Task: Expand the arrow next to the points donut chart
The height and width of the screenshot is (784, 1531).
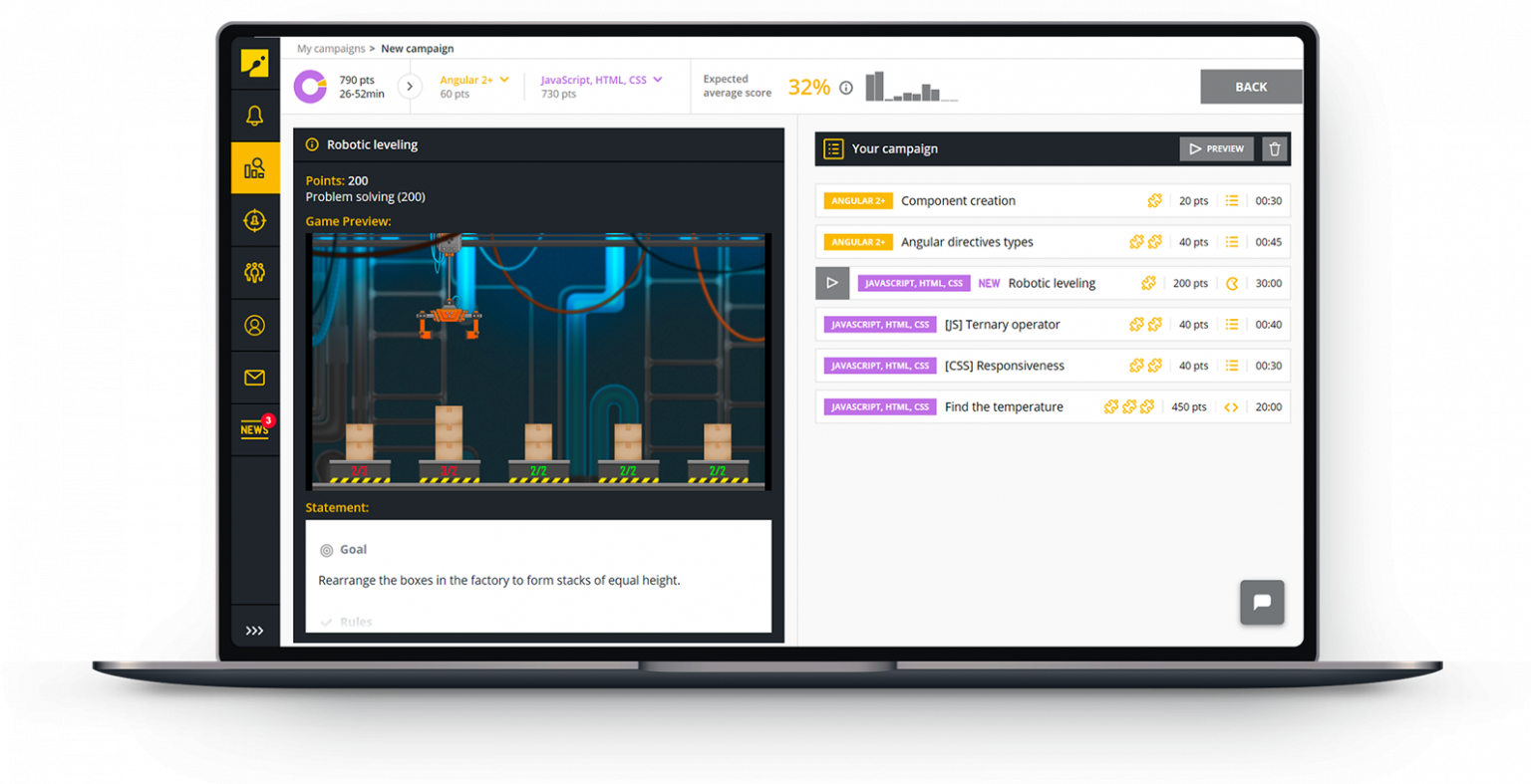Action: pyautogui.click(x=410, y=86)
